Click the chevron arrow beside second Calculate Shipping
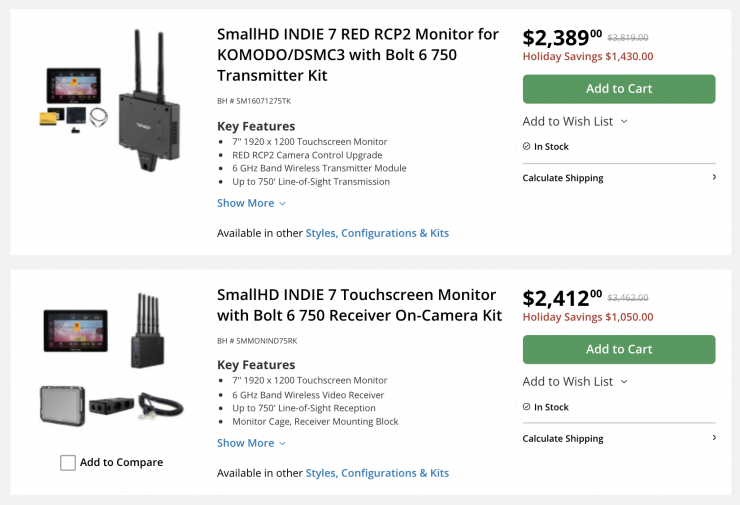 [x=713, y=437]
